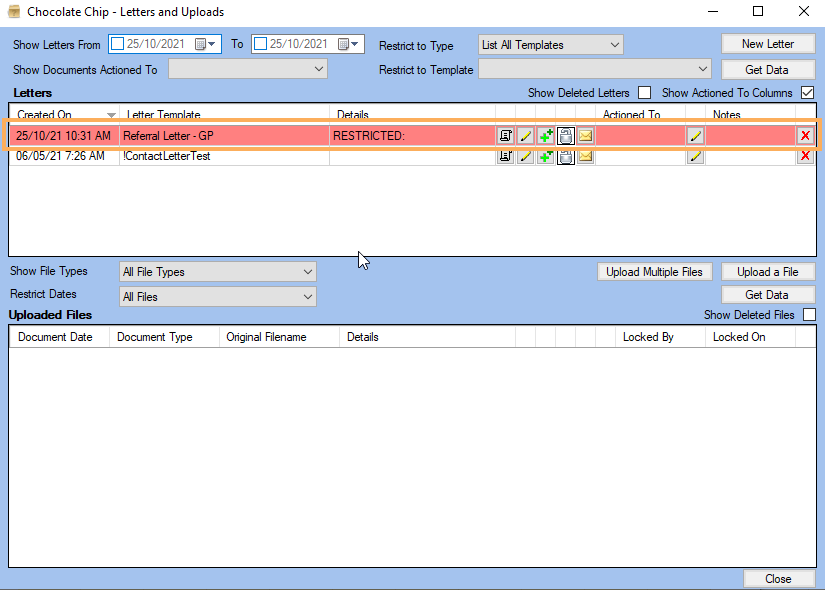Click the Actioned To column header
Screen dimensions: 825x590
point(640,114)
